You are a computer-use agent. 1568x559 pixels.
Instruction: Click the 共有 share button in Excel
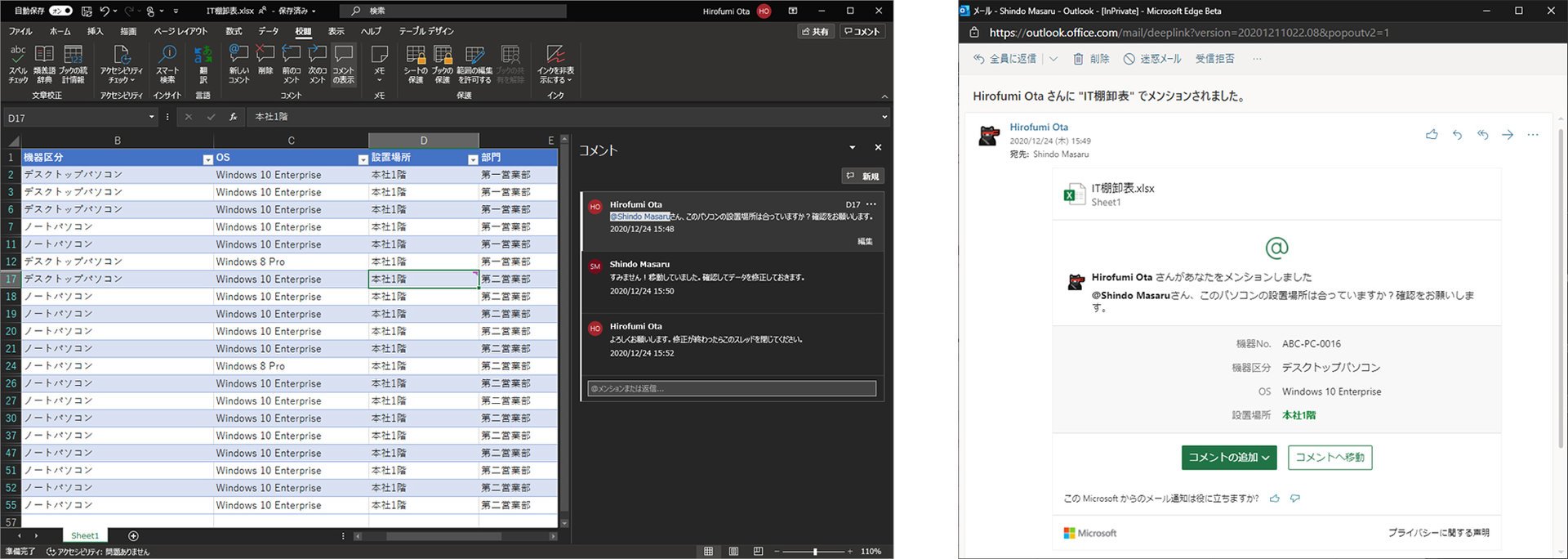click(815, 31)
